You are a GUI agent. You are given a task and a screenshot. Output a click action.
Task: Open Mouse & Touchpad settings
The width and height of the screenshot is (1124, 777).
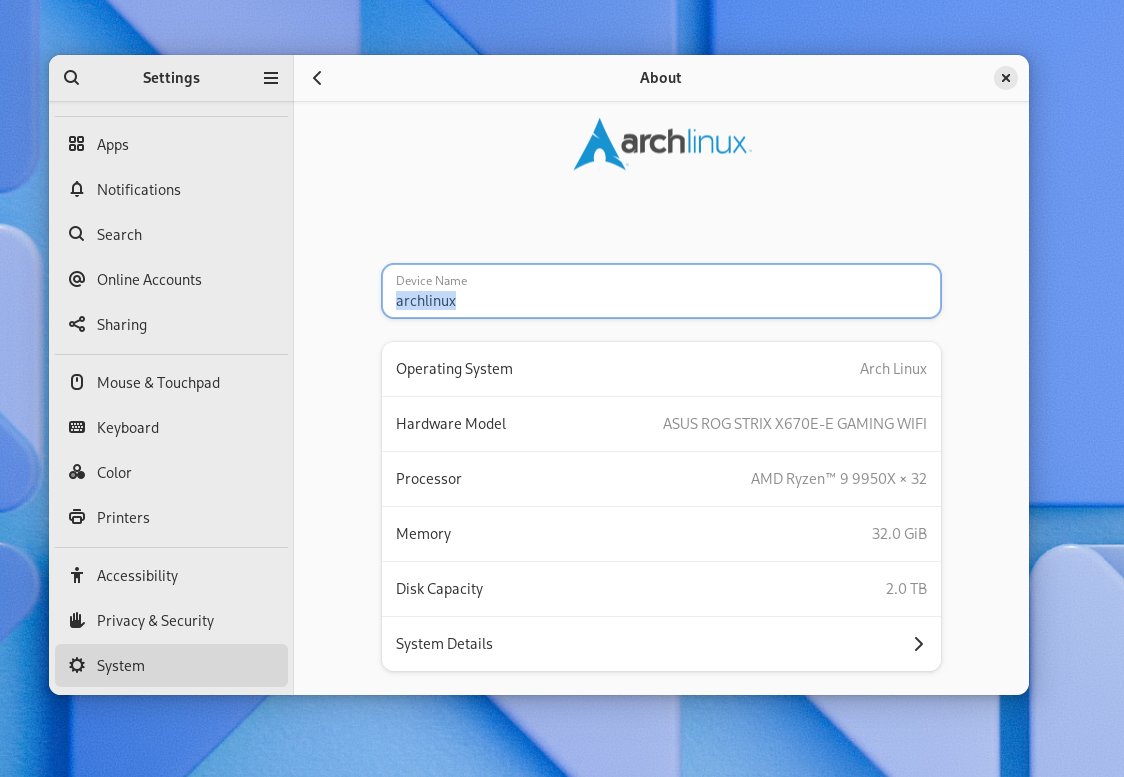pyautogui.click(x=171, y=383)
